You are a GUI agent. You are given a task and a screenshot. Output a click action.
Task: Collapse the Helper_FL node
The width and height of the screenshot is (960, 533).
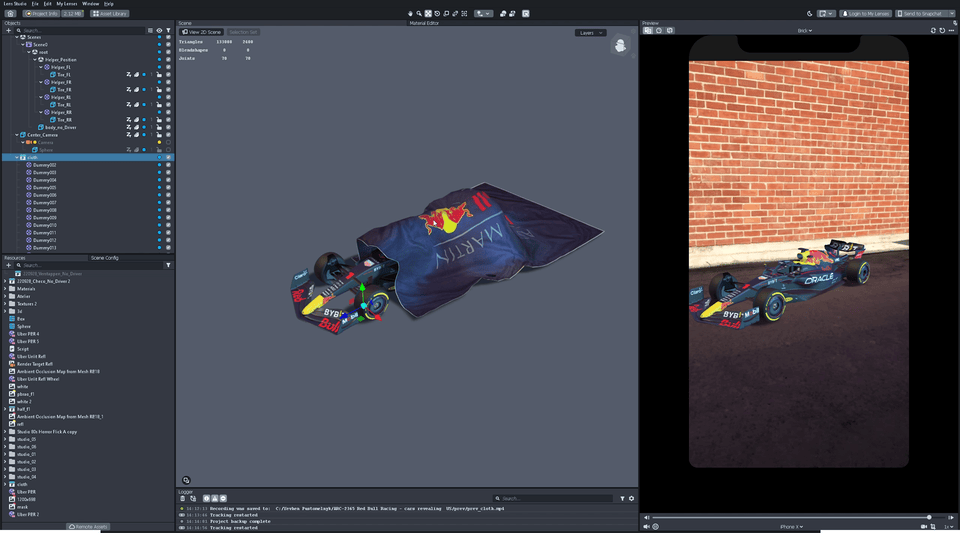41,67
